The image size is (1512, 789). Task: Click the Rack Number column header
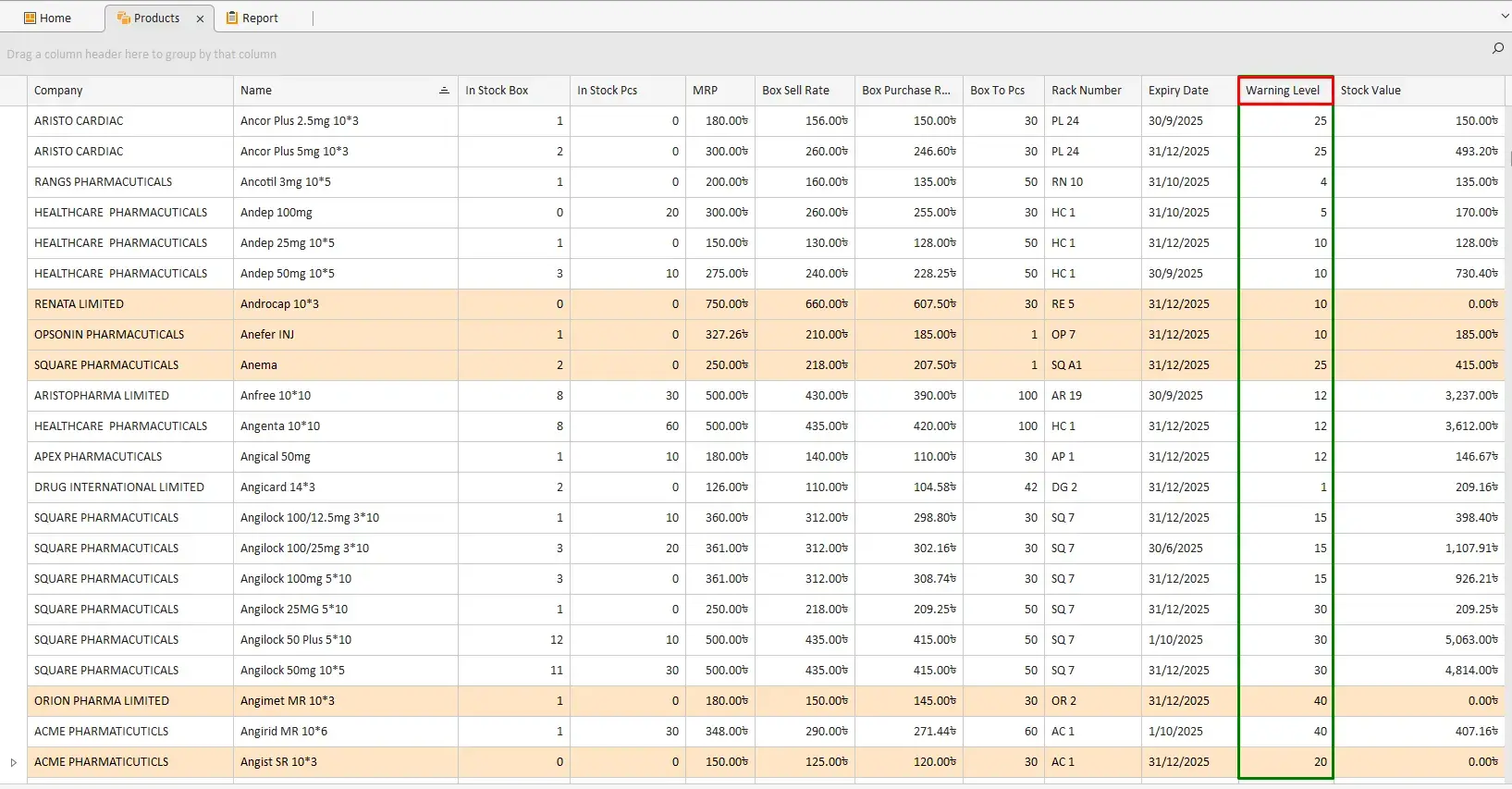click(1093, 91)
